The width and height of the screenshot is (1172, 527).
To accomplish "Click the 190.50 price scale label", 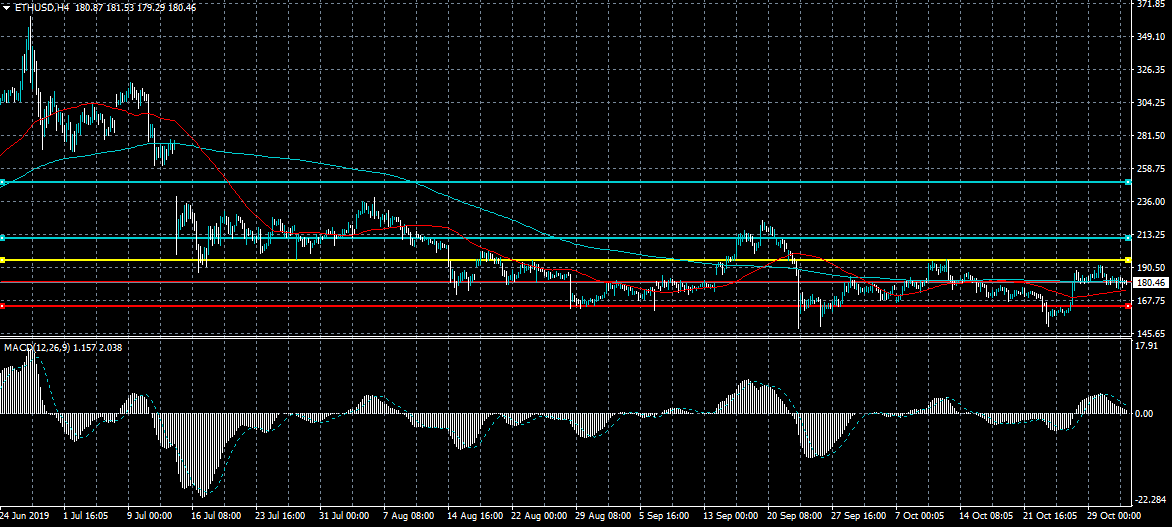I will click(1150, 268).
